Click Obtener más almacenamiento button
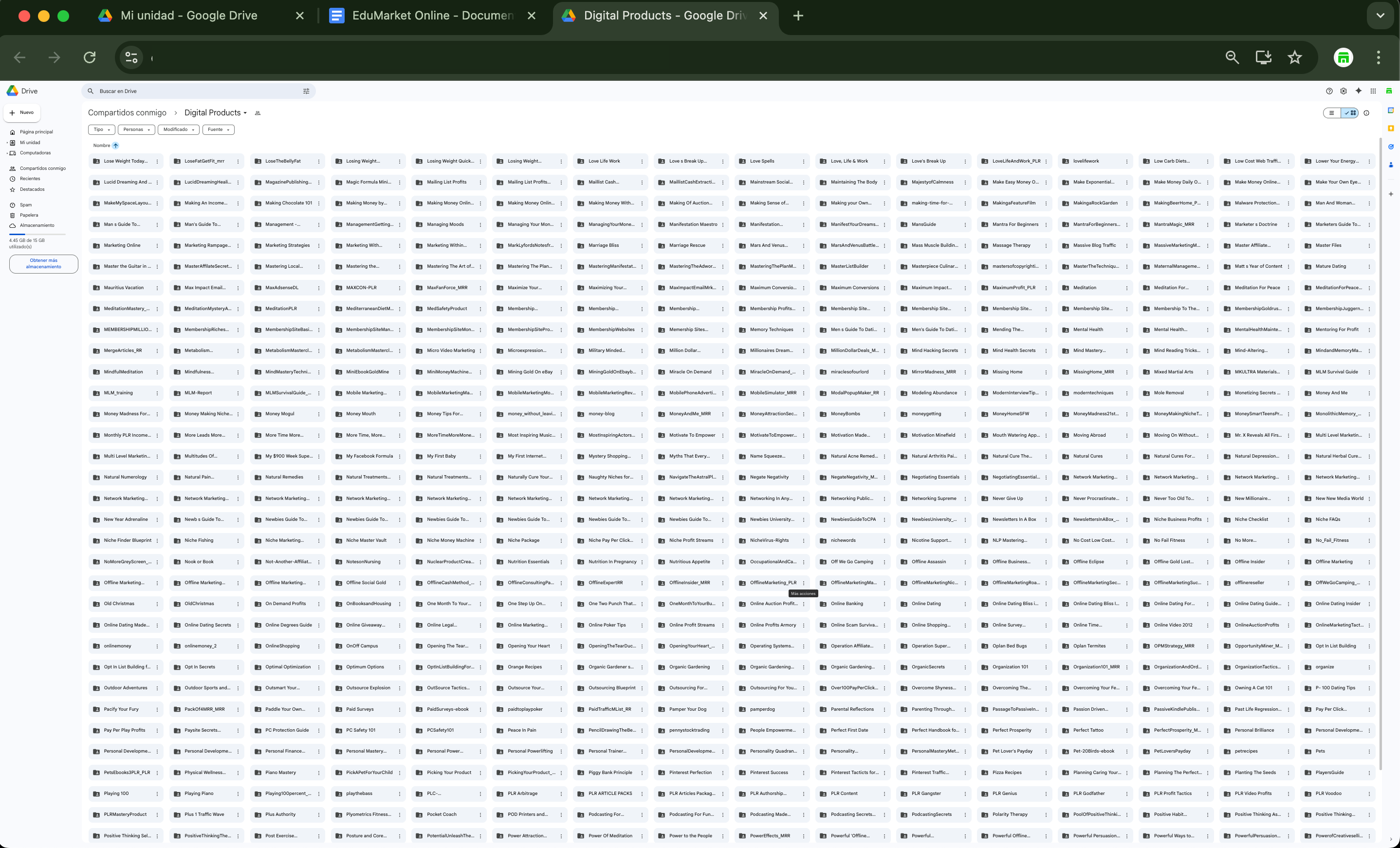1400x848 pixels. pos(43,264)
